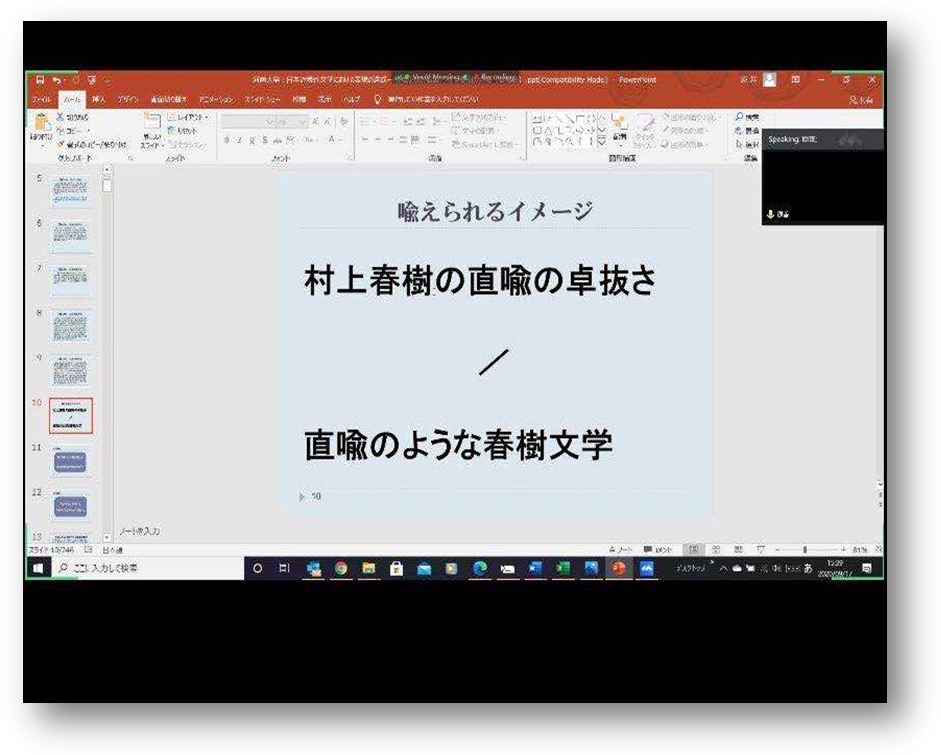Paste from clipboard (貼り付け)

tap(41, 127)
